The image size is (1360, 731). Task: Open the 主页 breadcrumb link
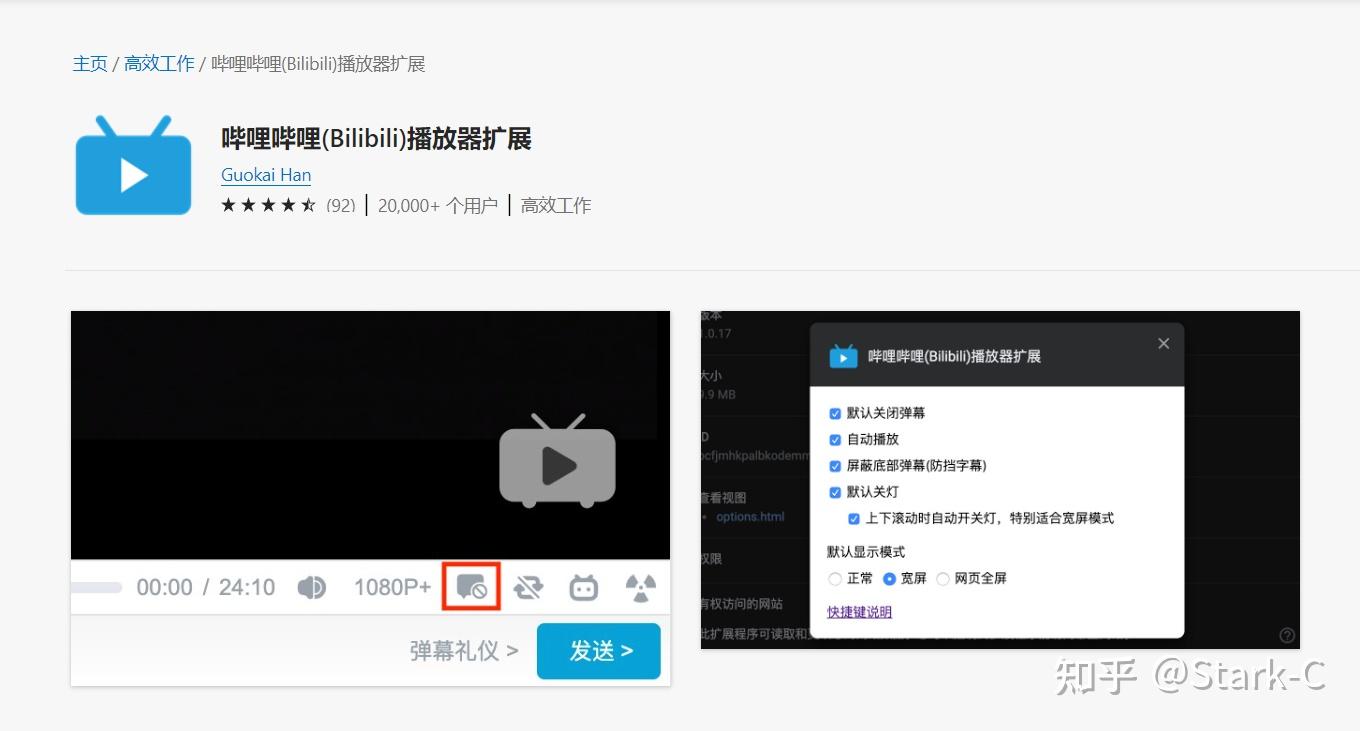click(x=90, y=63)
